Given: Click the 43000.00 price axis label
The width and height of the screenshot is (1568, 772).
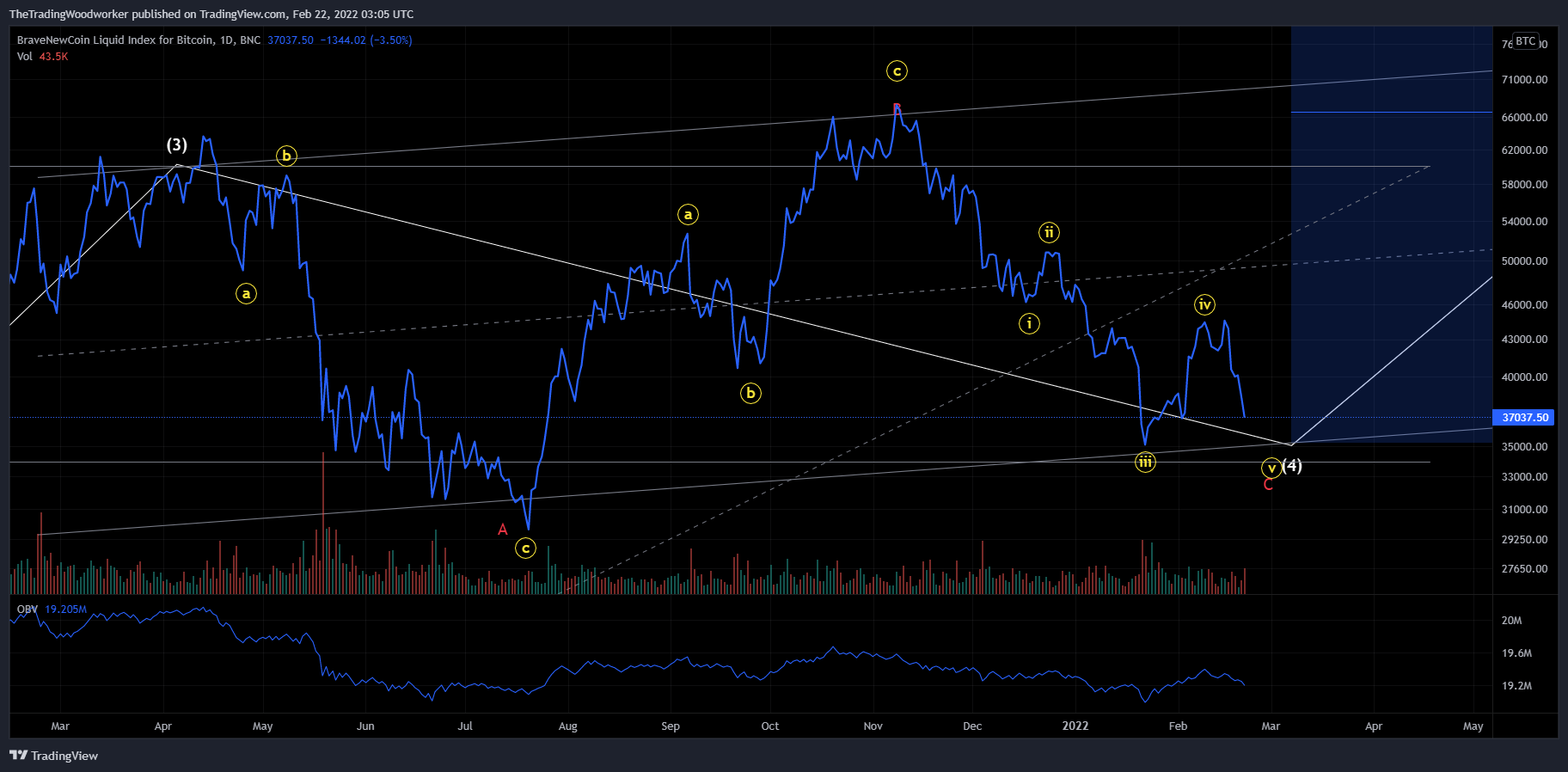Looking at the screenshot, I should click(x=1524, y=340).
